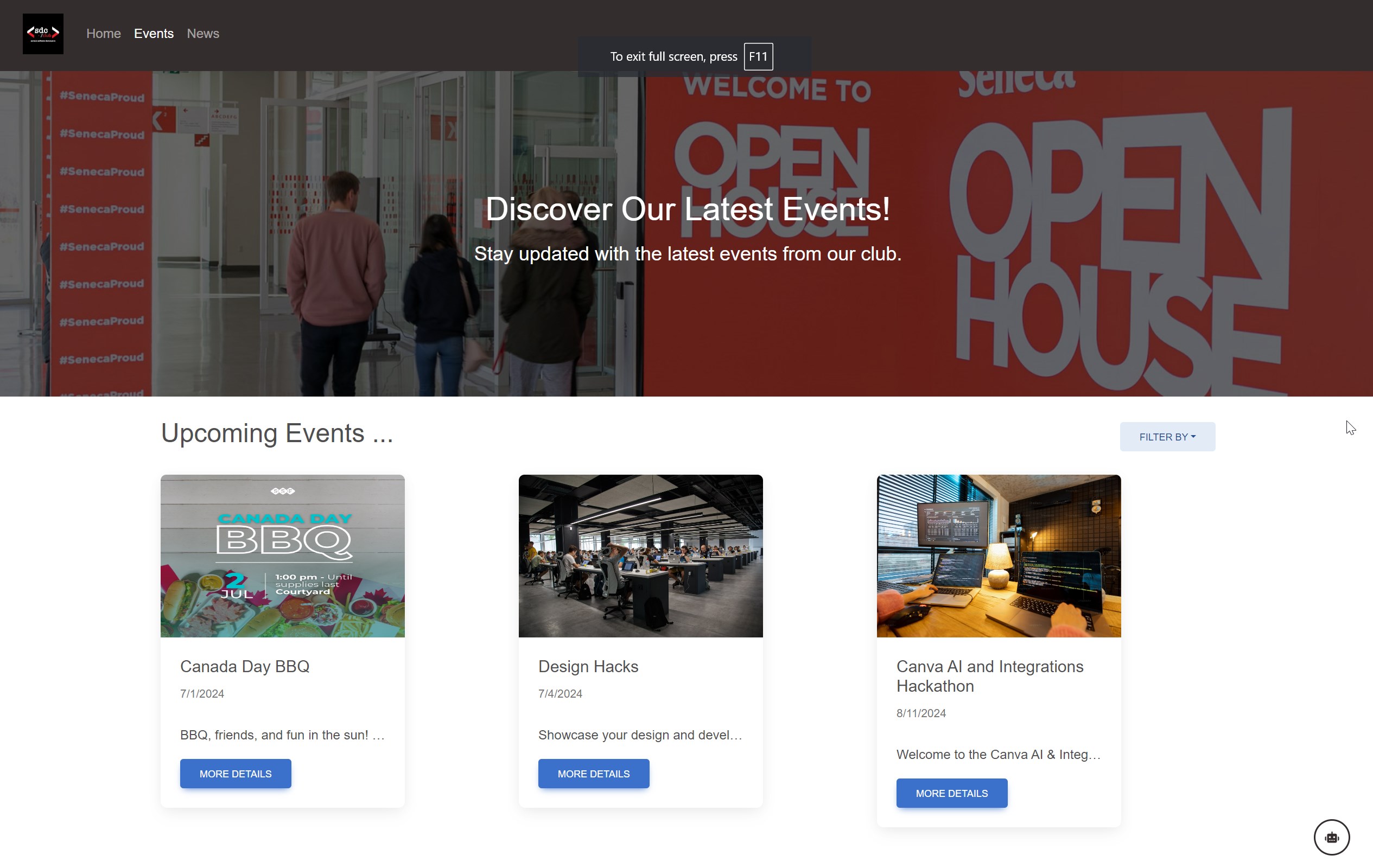This screenshot has height=868, width=1373.
Task: Open the News nav item
Action: tap(203, 34)
